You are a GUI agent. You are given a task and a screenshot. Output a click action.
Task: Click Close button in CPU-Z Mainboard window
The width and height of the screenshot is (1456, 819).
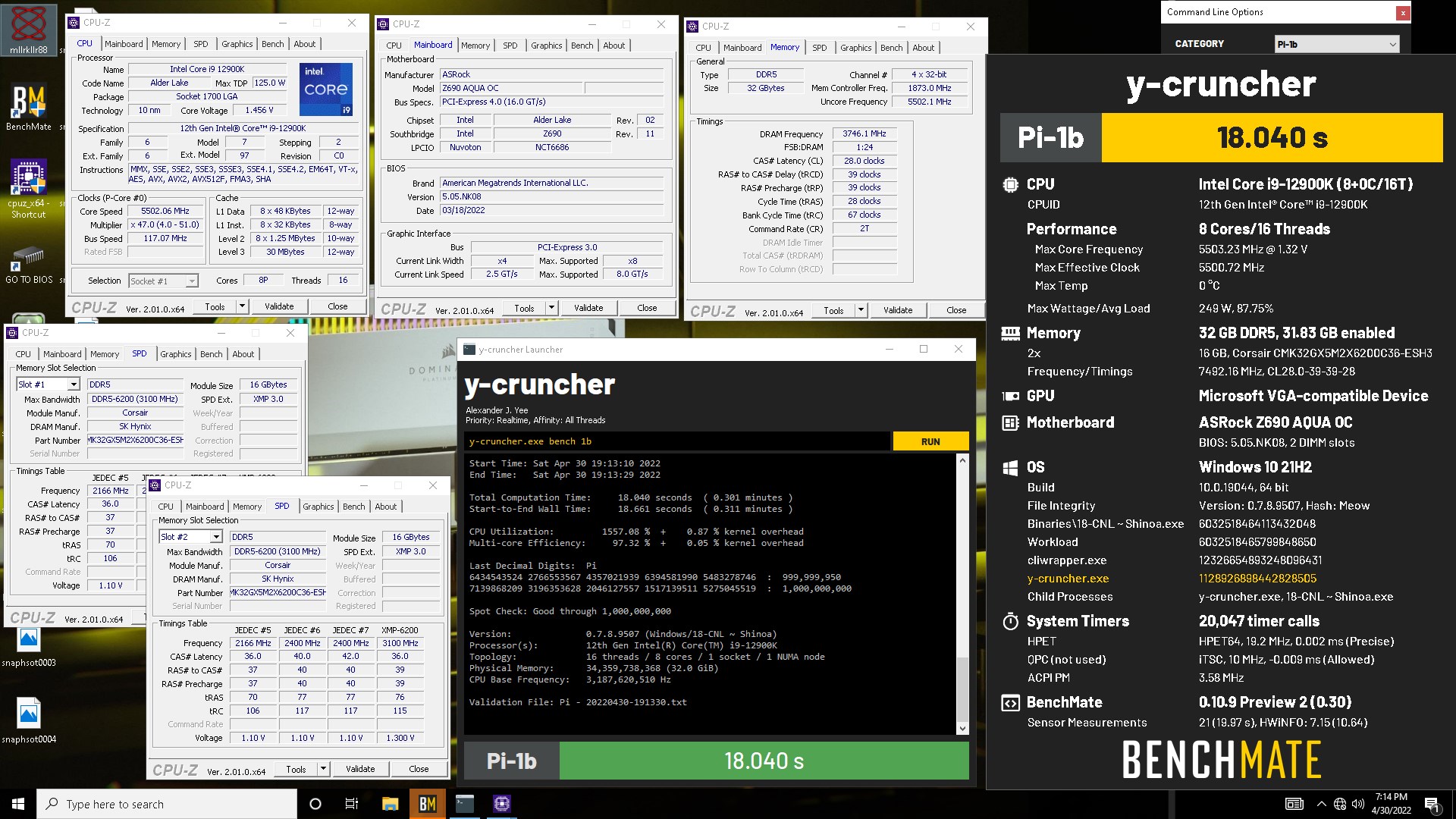pyautogui.click(x=647, y=308)
